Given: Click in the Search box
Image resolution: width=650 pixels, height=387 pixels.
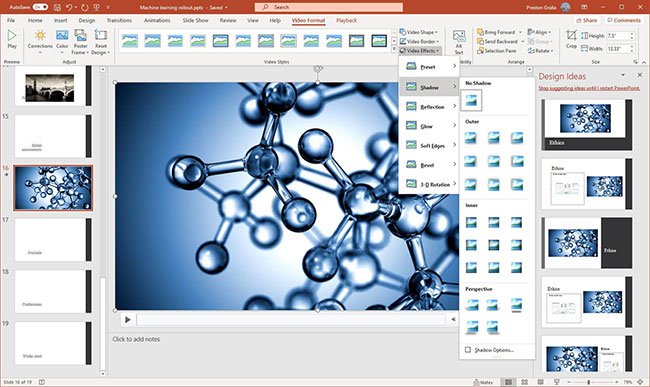Looking at the screenshot, I should pos(329,7).
